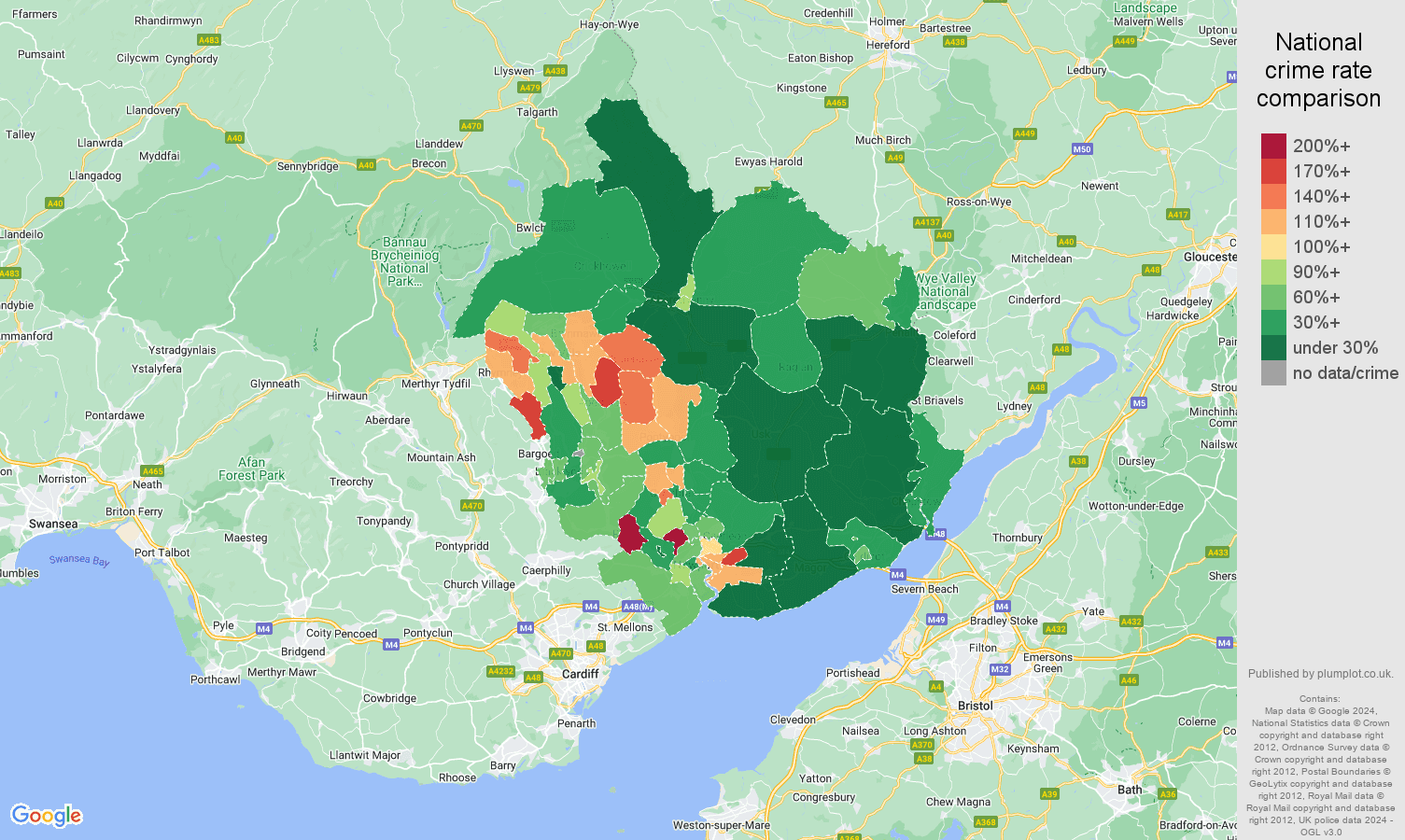Viewport: 1405px width, 840px height.
Task: Click the 140%+ orange legend swatch
Action: point(1273,196)
